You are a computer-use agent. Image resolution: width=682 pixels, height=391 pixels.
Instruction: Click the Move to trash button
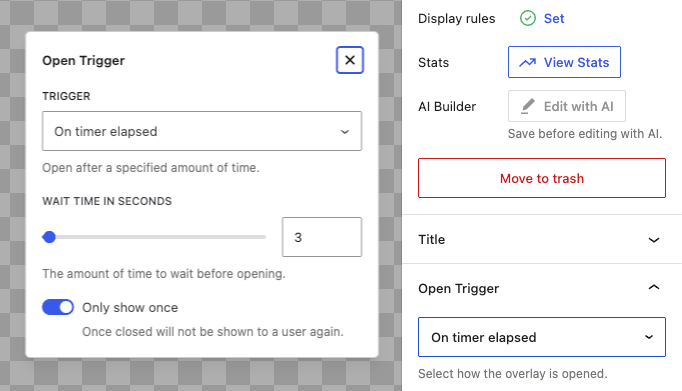pos(542,178)
